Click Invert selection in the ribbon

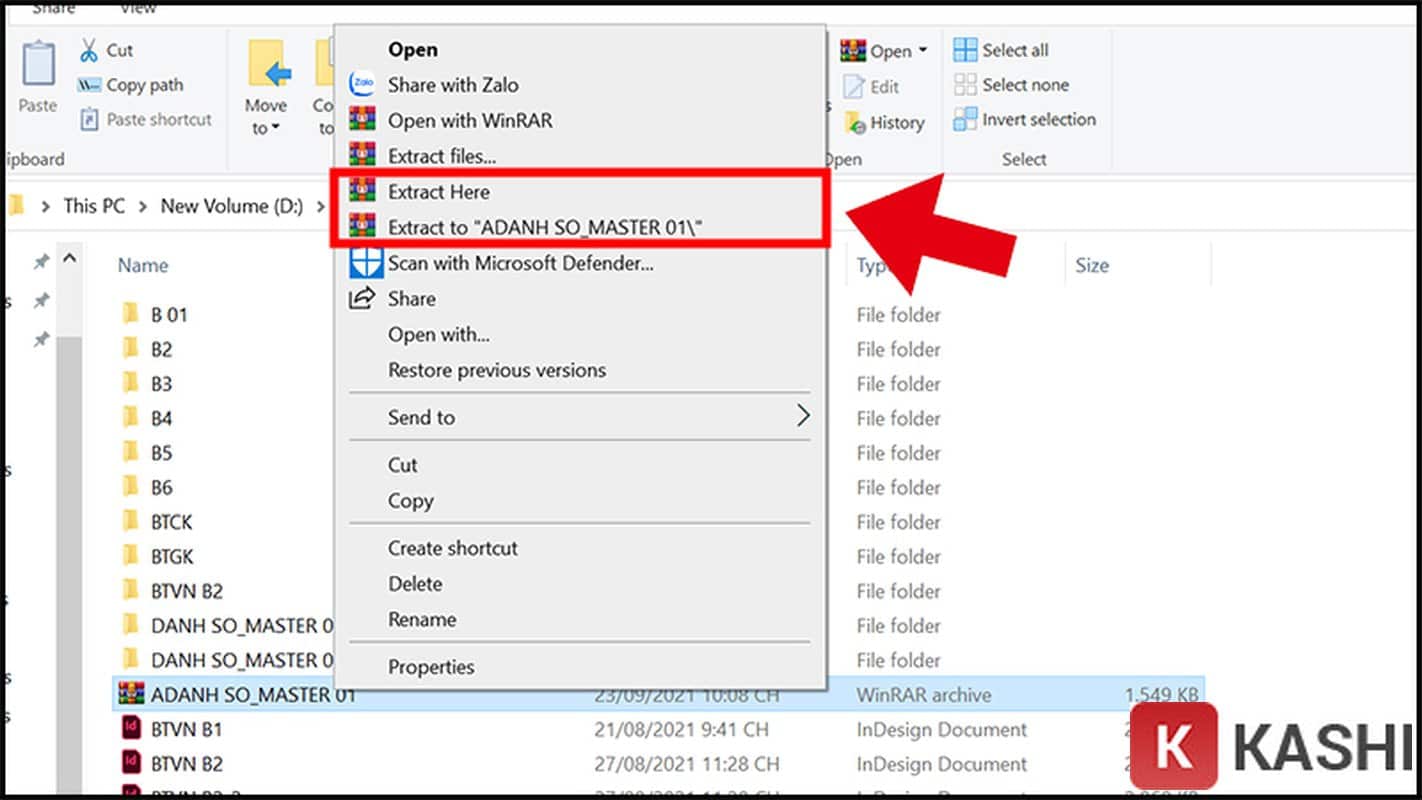coord(1038,120)
